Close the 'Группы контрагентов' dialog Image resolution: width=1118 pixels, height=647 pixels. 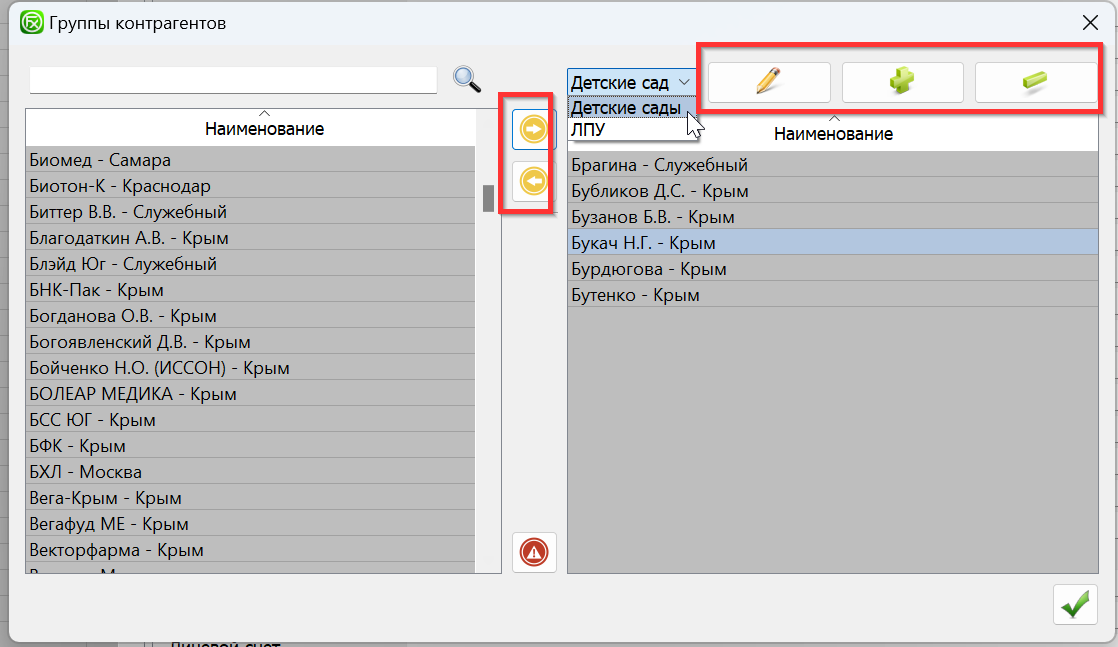pyautogui.click(x=1090, y=22)
